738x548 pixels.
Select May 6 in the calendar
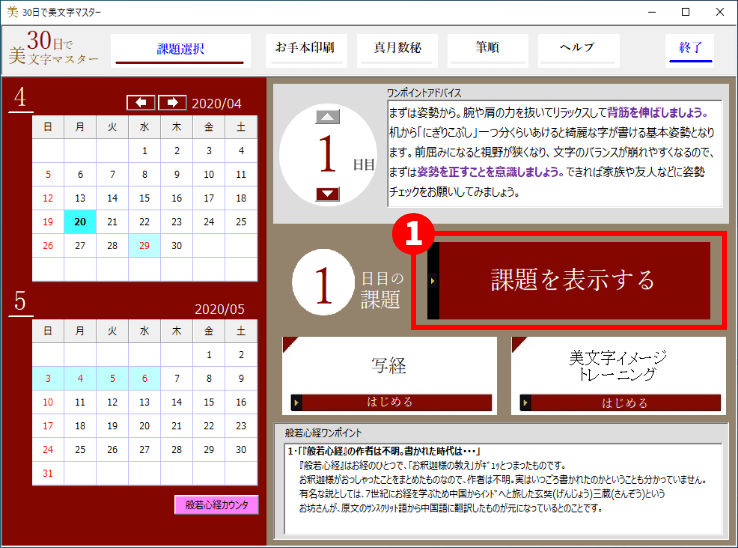144,378
